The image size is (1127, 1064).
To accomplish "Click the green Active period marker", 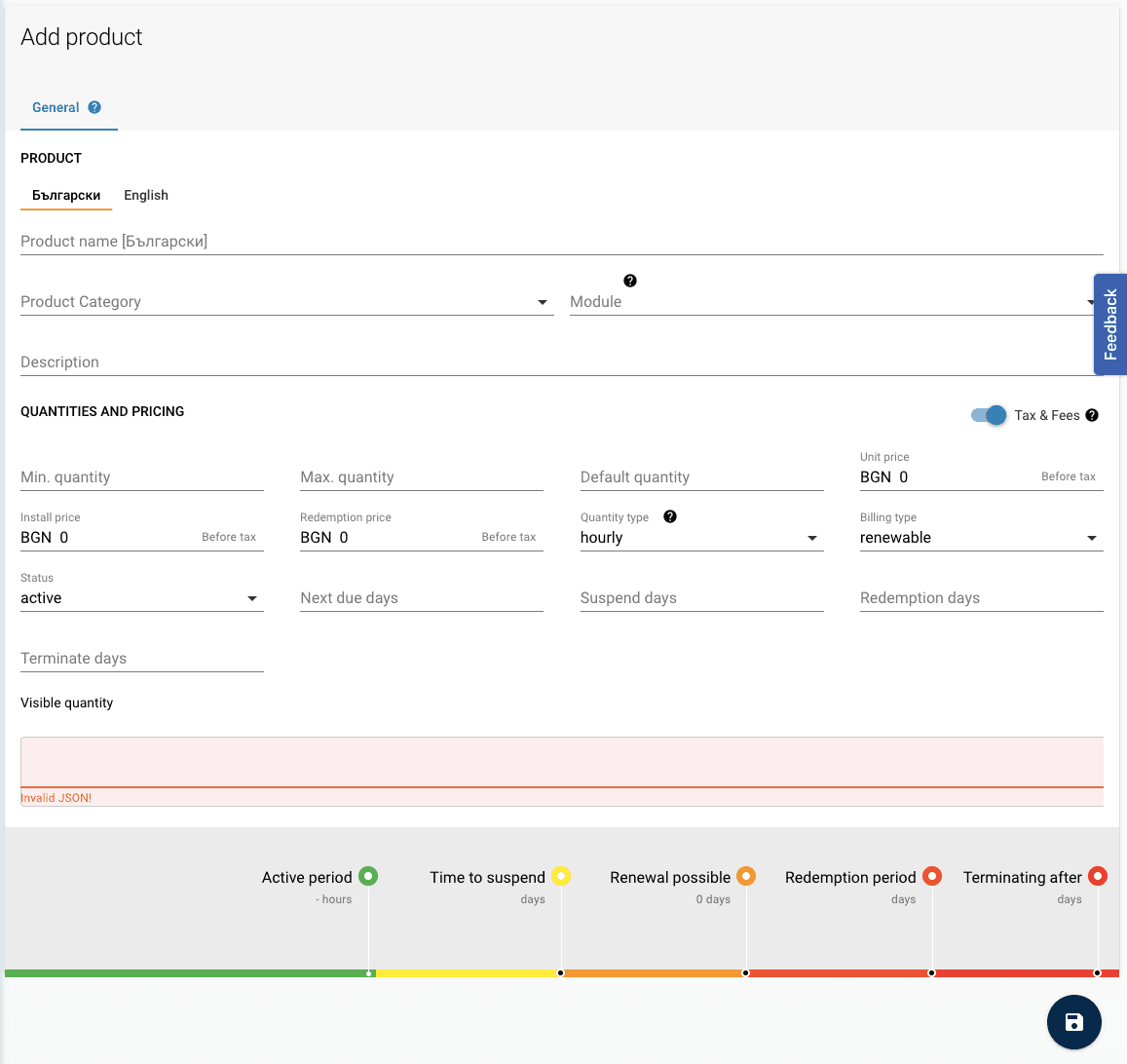I will [x=367, y=875].
